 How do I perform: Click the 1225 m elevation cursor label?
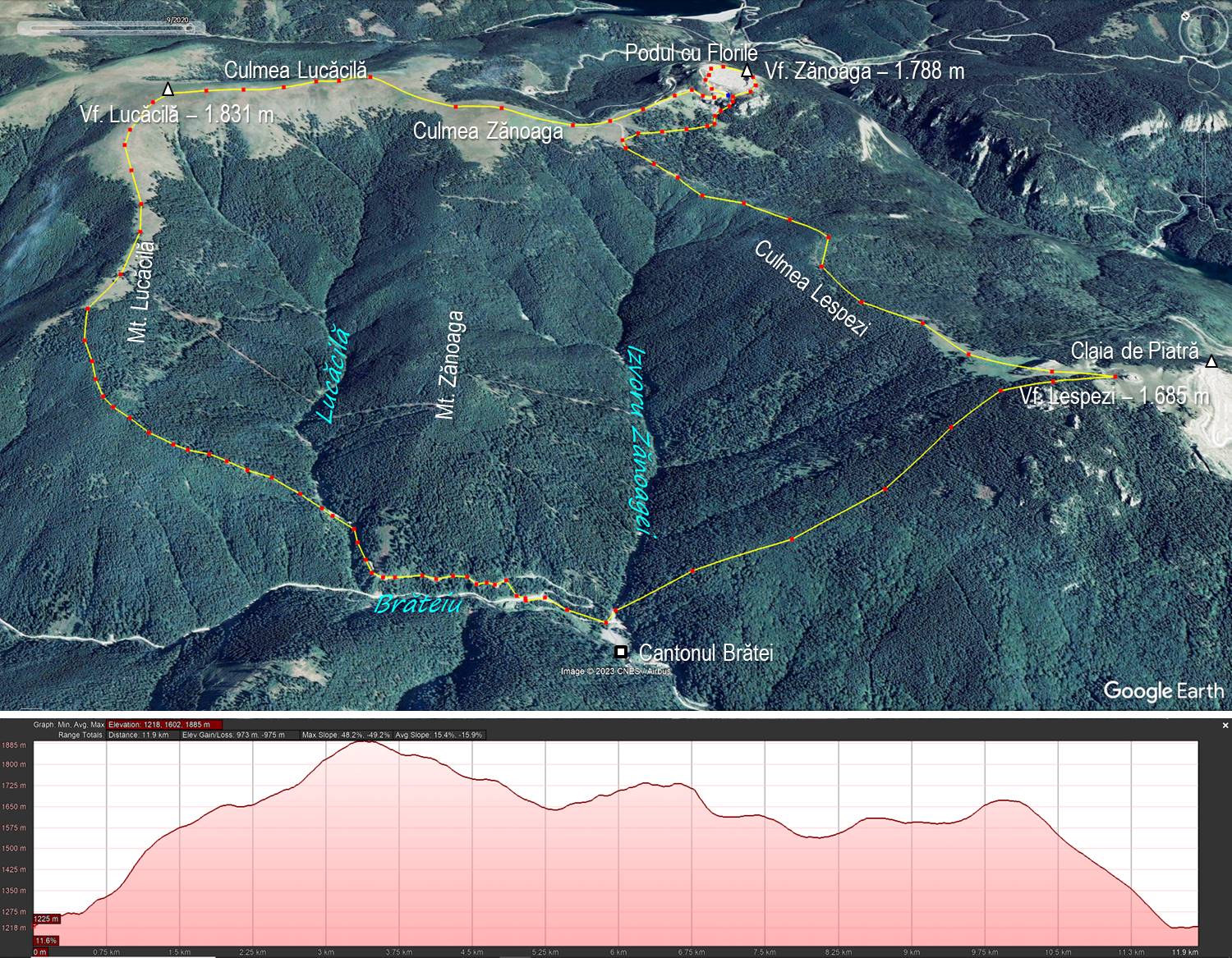(x=46, y=919)
